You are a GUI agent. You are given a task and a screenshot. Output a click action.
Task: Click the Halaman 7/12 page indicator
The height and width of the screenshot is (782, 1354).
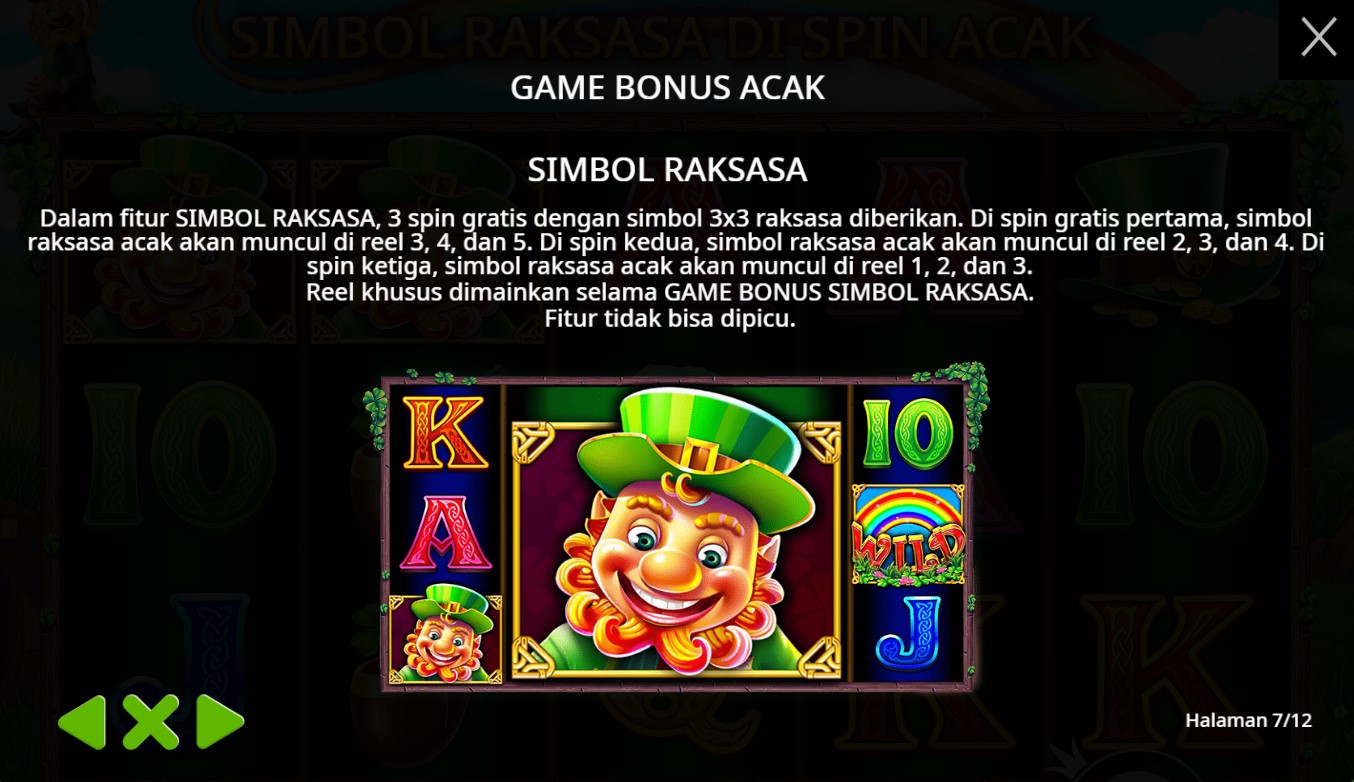pyautogui.click(x=1248, y=720)
